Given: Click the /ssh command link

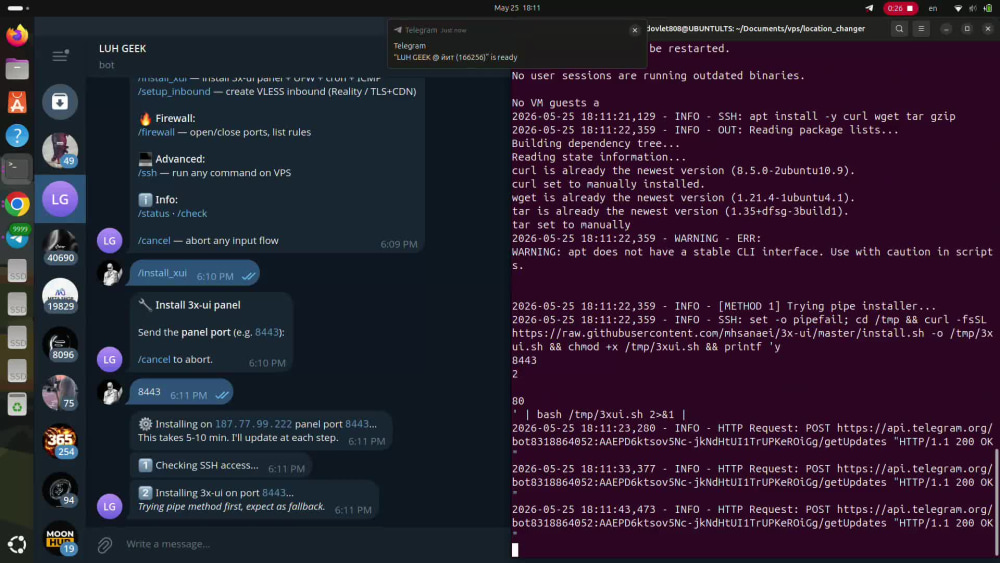Looking at the screenshot, I should click(147, 173).
